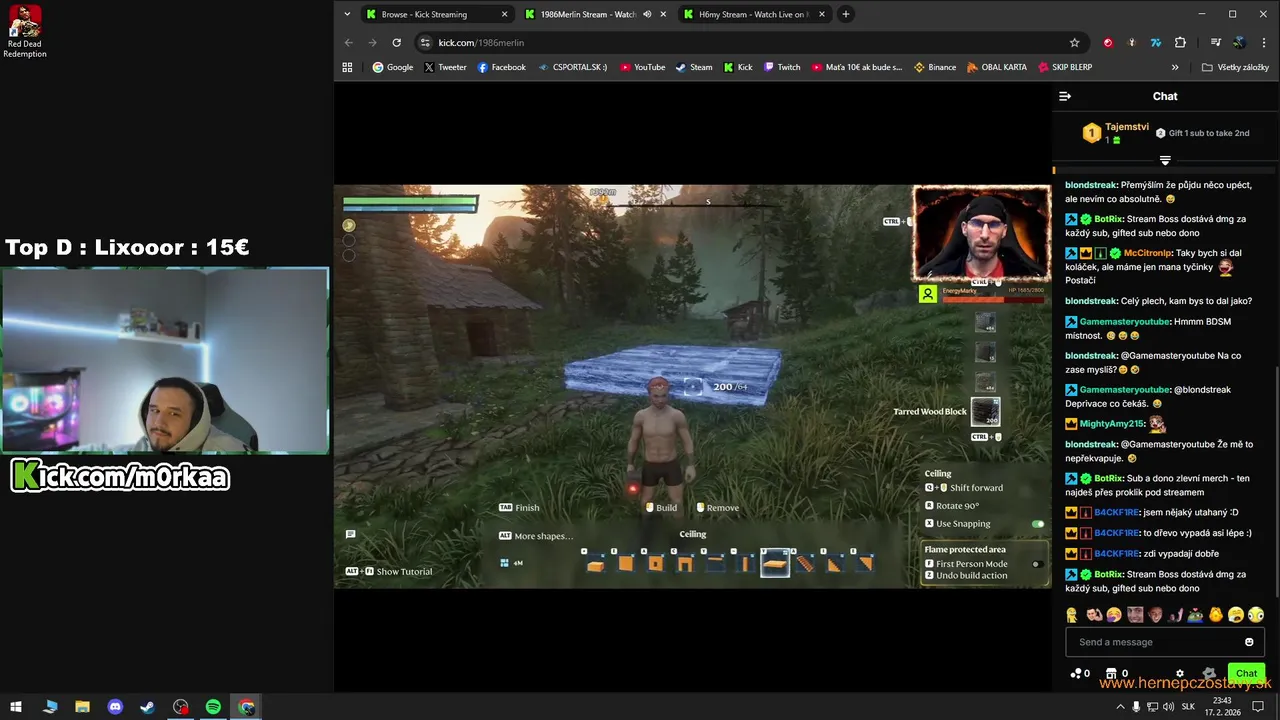
Task: Open the Red Dead Redemption desktop shortcut
Action: click(x=25, y=31)
